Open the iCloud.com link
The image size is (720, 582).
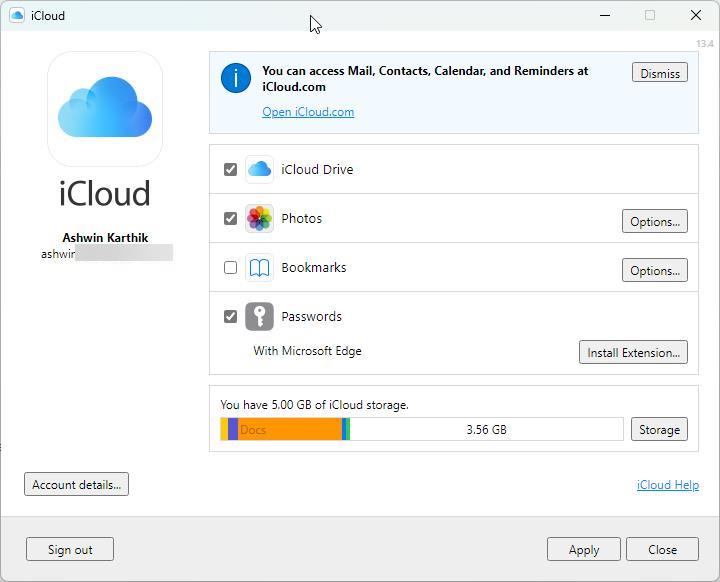click(x=308, y=112)
